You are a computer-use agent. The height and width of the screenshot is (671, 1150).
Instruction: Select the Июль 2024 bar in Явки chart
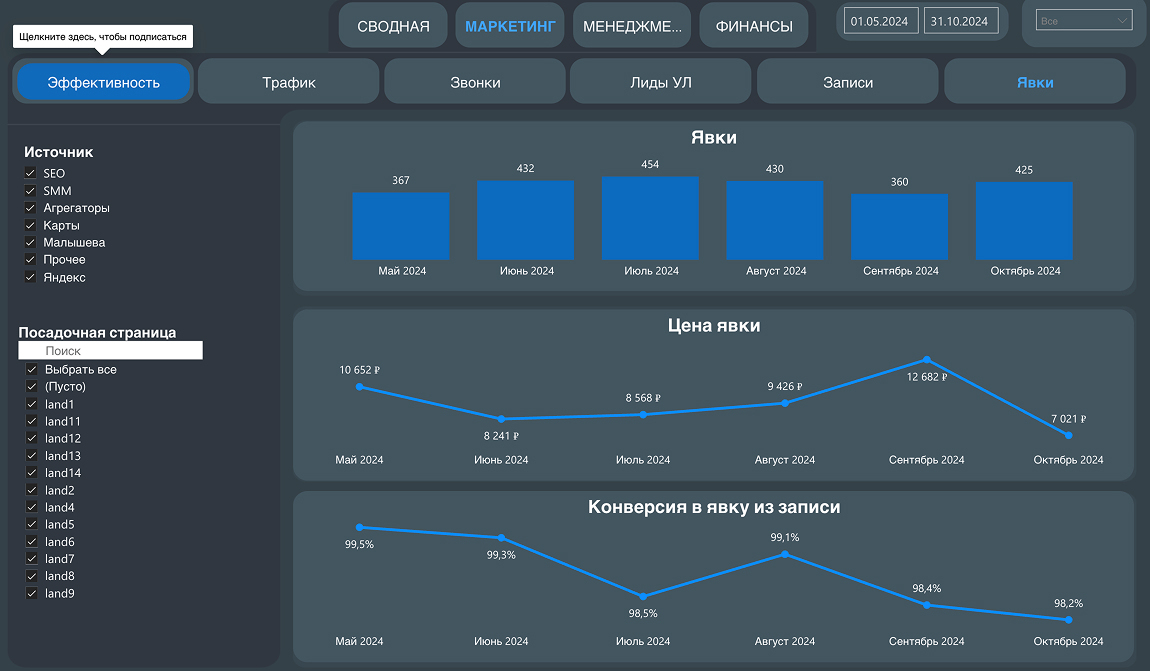650,218
